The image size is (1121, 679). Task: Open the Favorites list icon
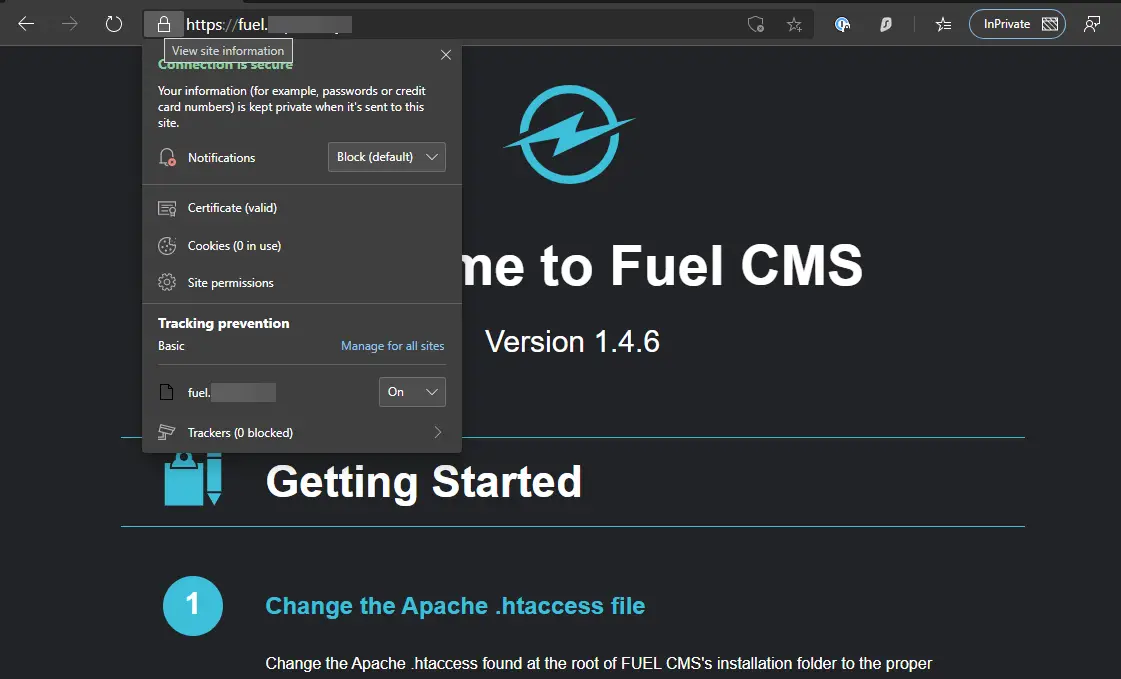pyautogui.click(x=943, y=24)
